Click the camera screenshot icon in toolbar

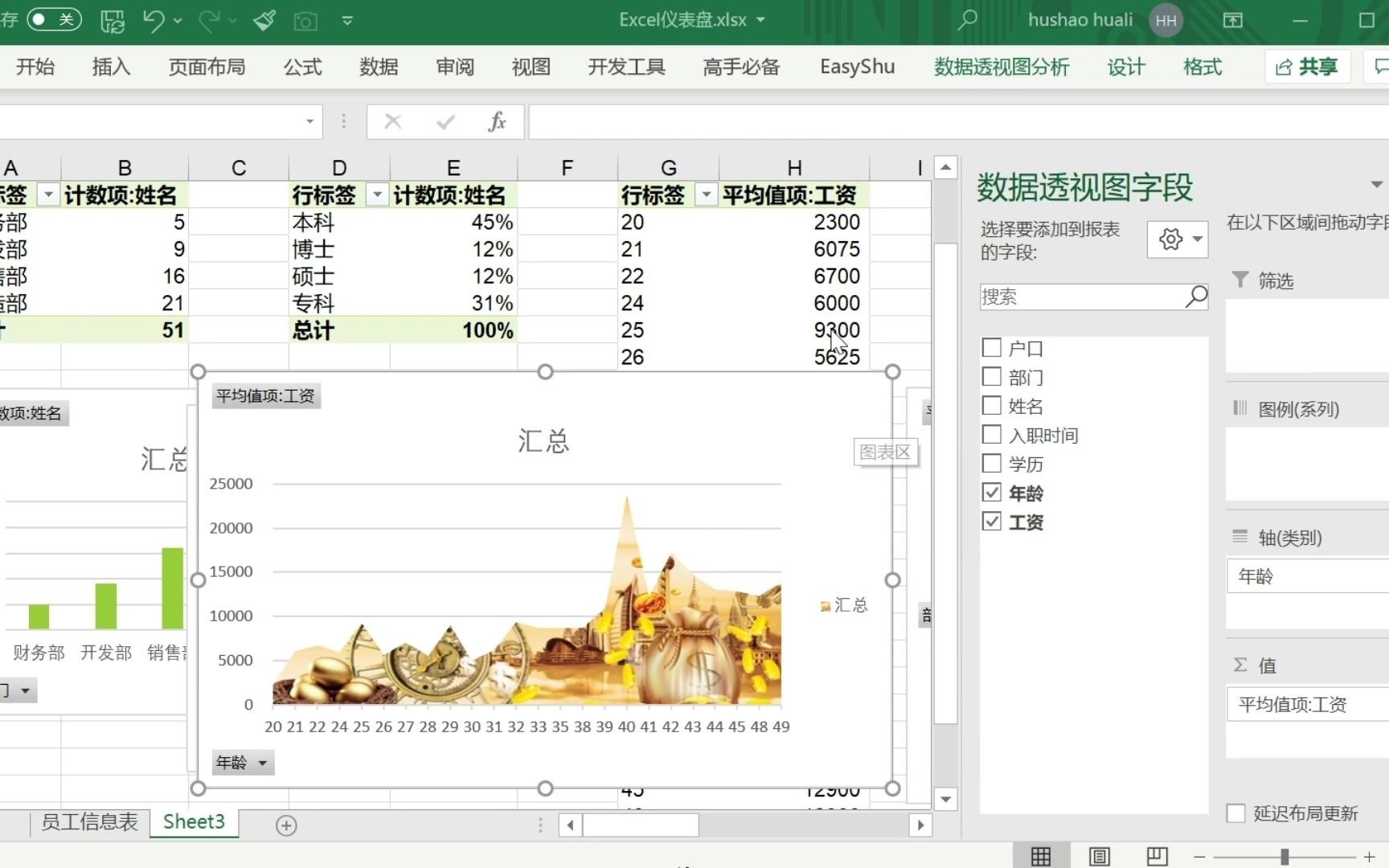coord(305,20)
